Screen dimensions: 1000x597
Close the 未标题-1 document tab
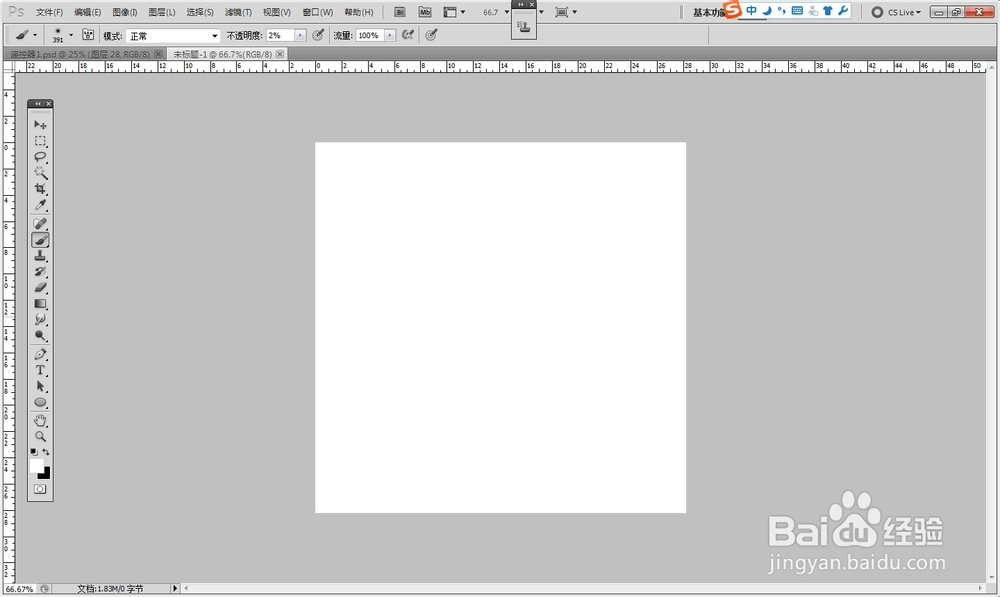(279, 54)
